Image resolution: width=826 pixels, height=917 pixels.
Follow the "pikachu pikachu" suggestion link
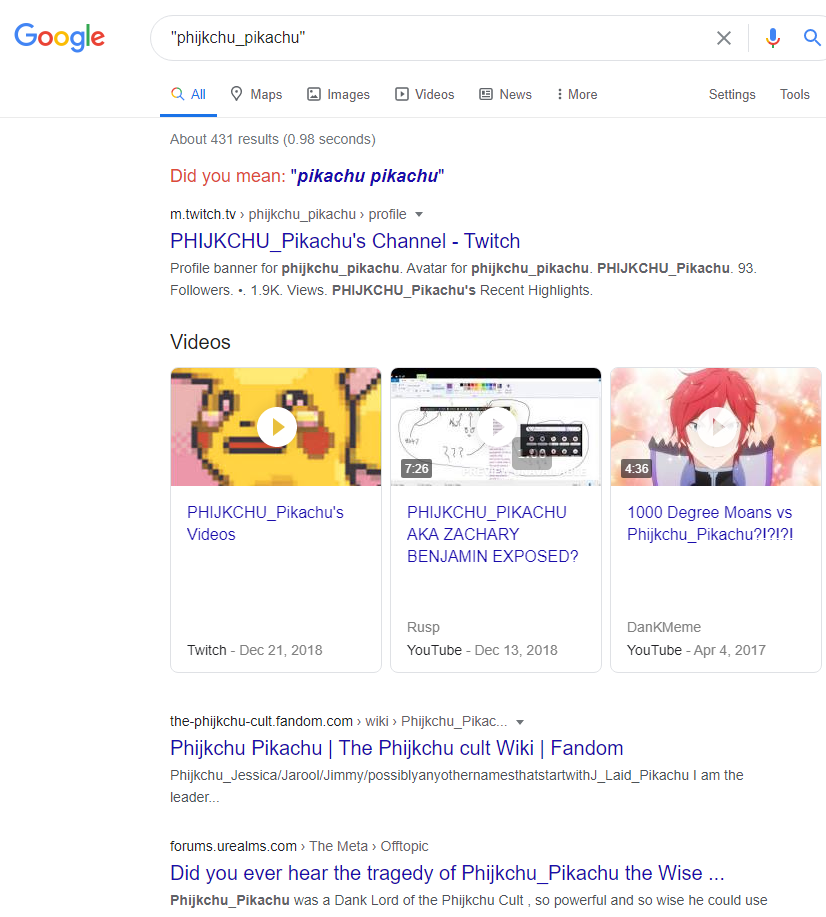(x=367, y=176)
